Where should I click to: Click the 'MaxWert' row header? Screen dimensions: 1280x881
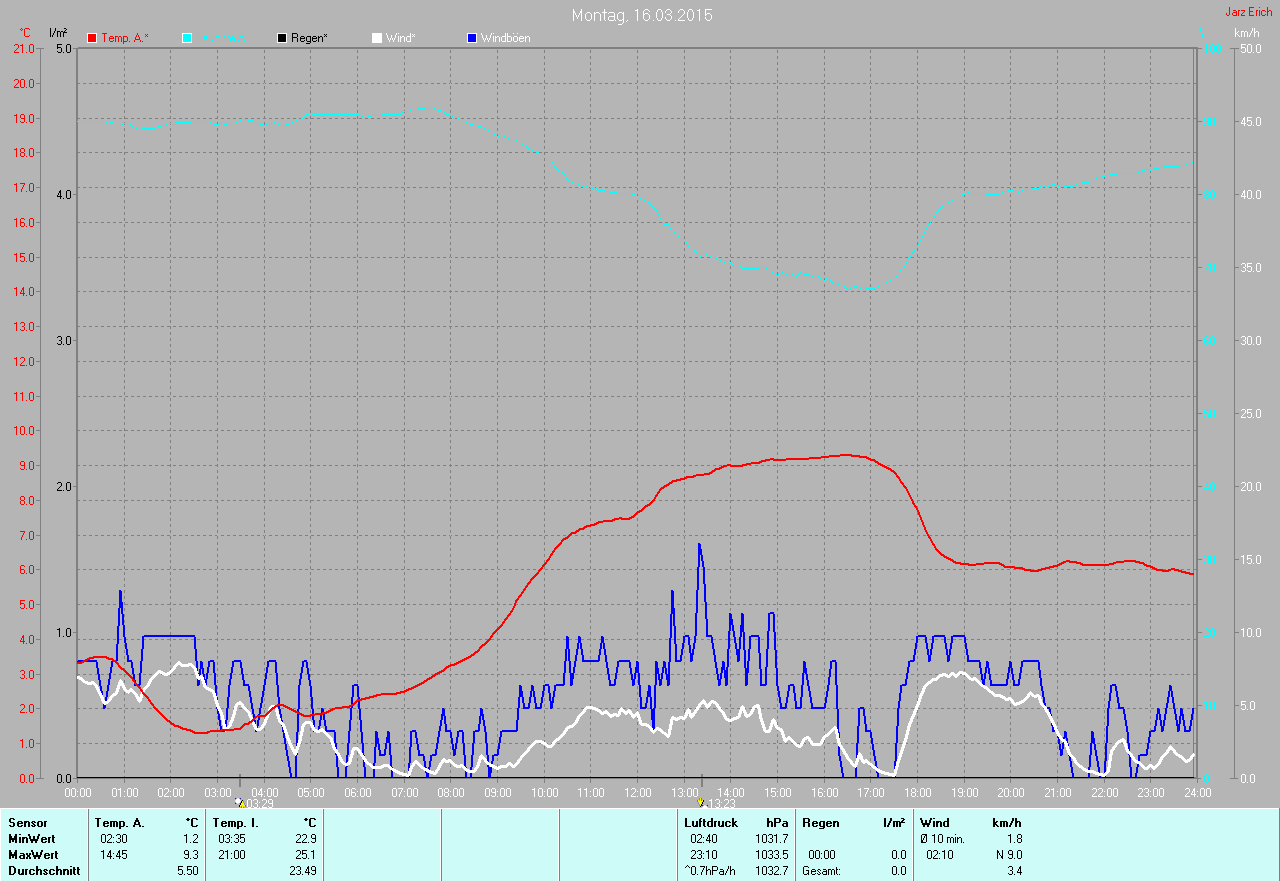tap(32, 855)
